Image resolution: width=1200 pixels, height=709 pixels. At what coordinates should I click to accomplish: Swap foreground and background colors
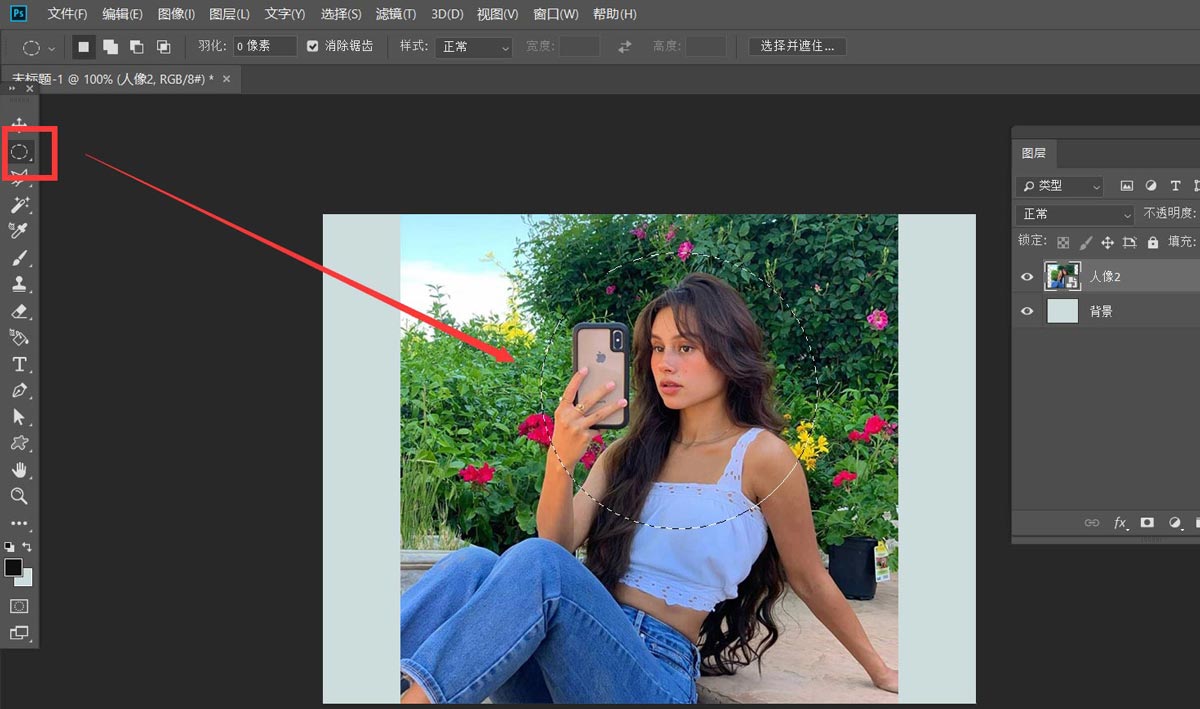pos(28,547)
